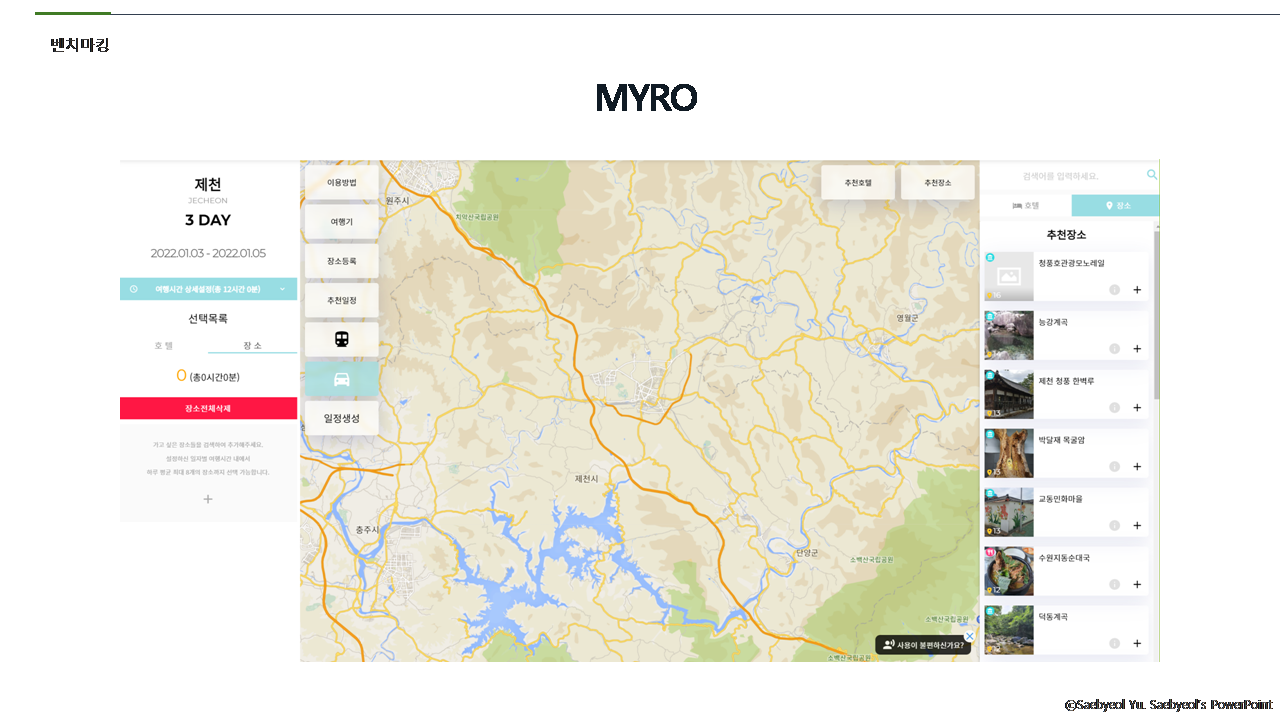
Task: Click the 능강계곡 place name
Action: pos(1053,322)
